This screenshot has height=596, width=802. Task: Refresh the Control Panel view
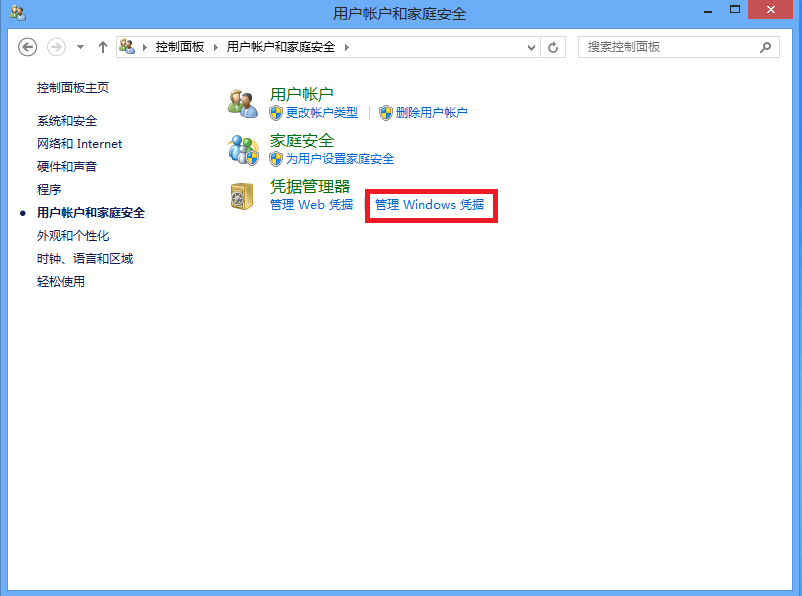pos(553,48)
